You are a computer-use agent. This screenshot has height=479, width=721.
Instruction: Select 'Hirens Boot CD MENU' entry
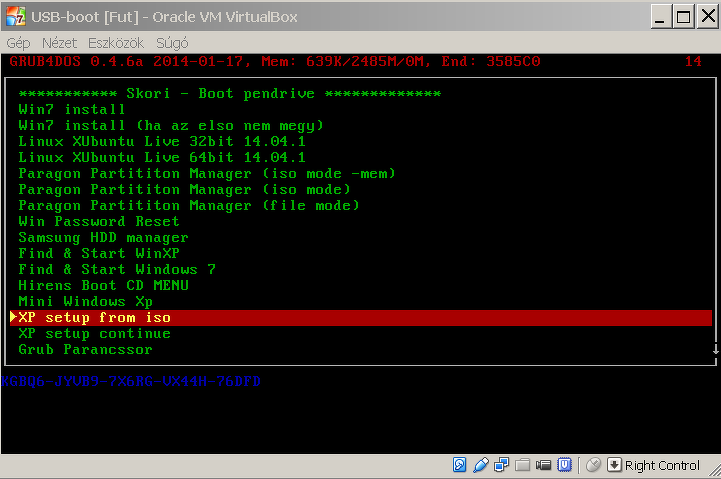pos(103,285)
